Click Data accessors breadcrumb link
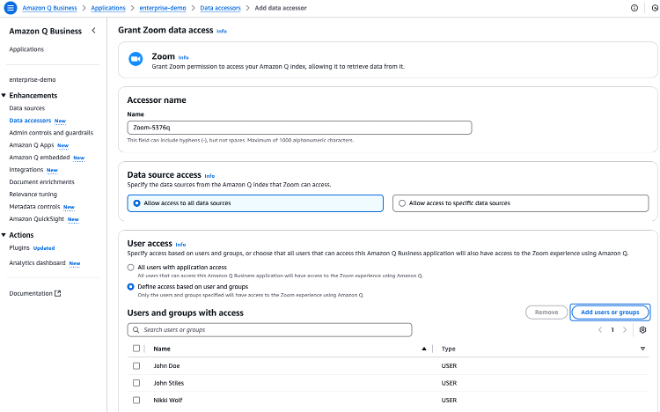The image size is (660, 412). click(x=220, y=8)
